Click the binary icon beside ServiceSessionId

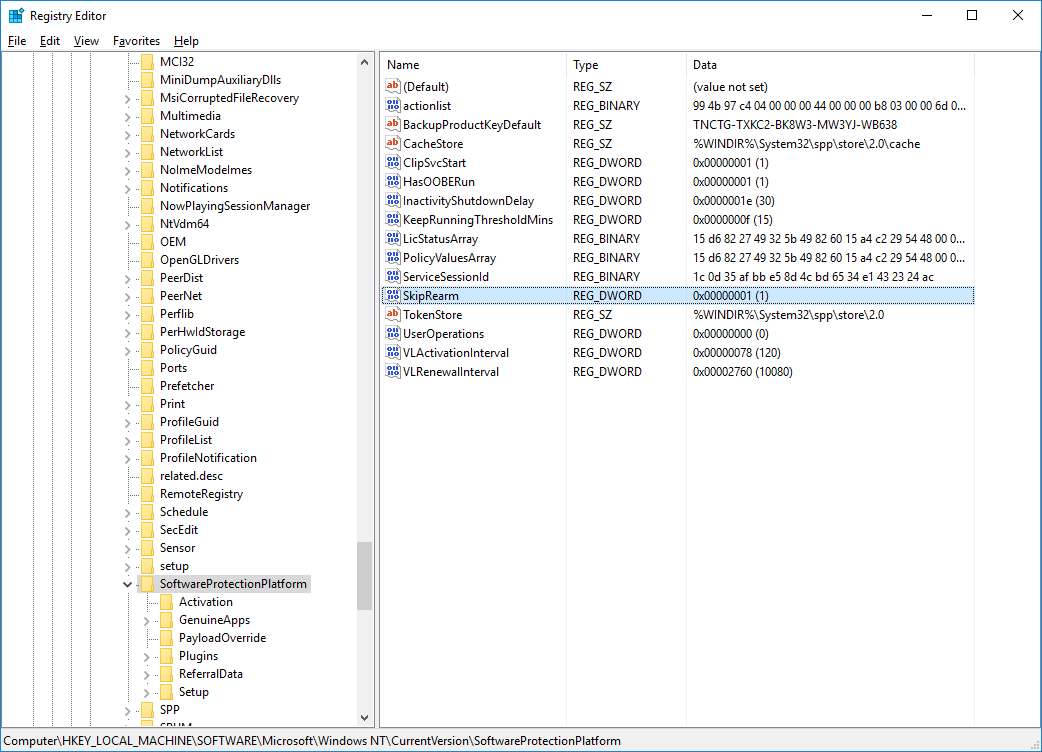coord(393,276)
